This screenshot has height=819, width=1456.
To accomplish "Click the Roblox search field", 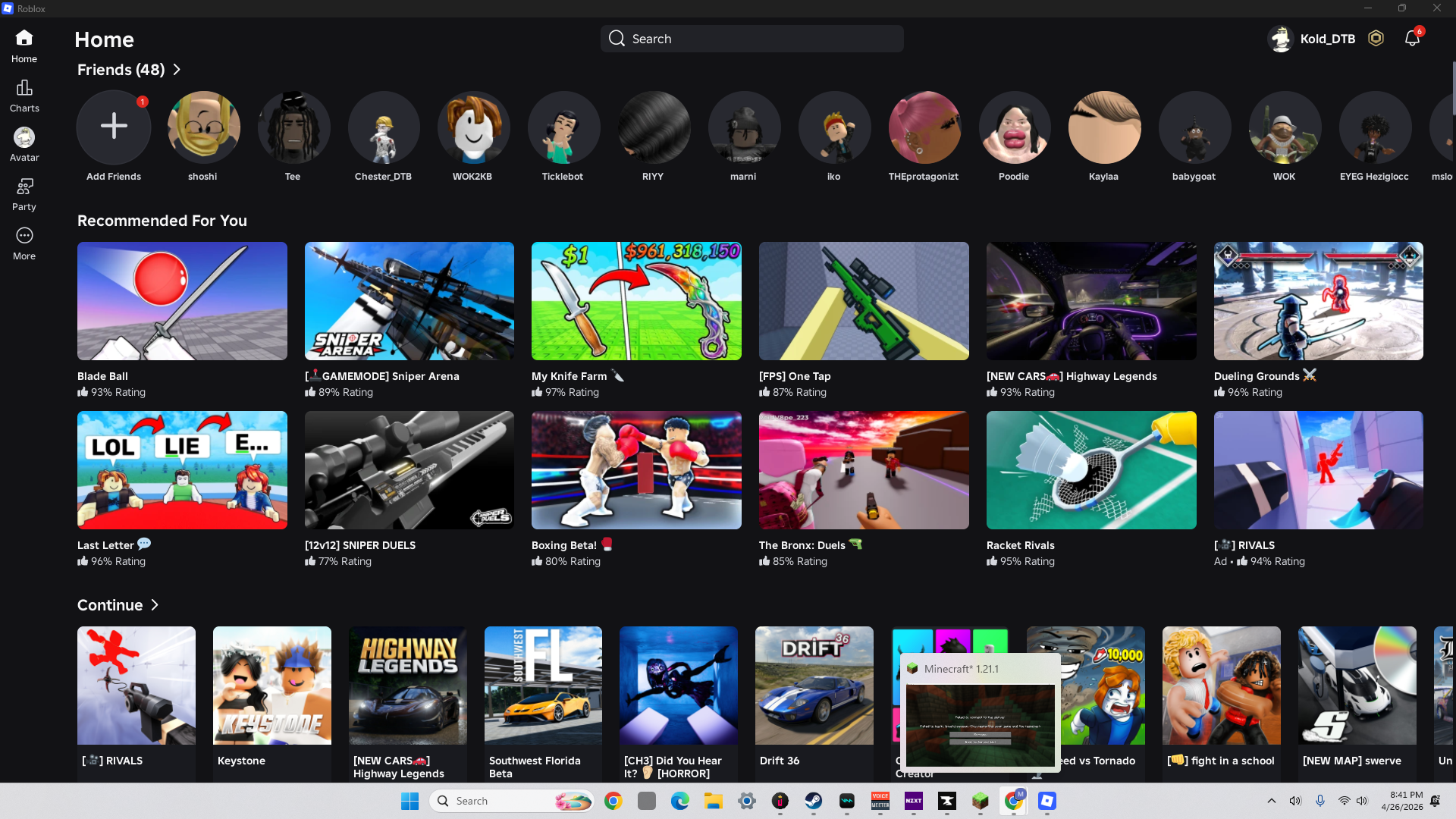I will click(752, 39).
